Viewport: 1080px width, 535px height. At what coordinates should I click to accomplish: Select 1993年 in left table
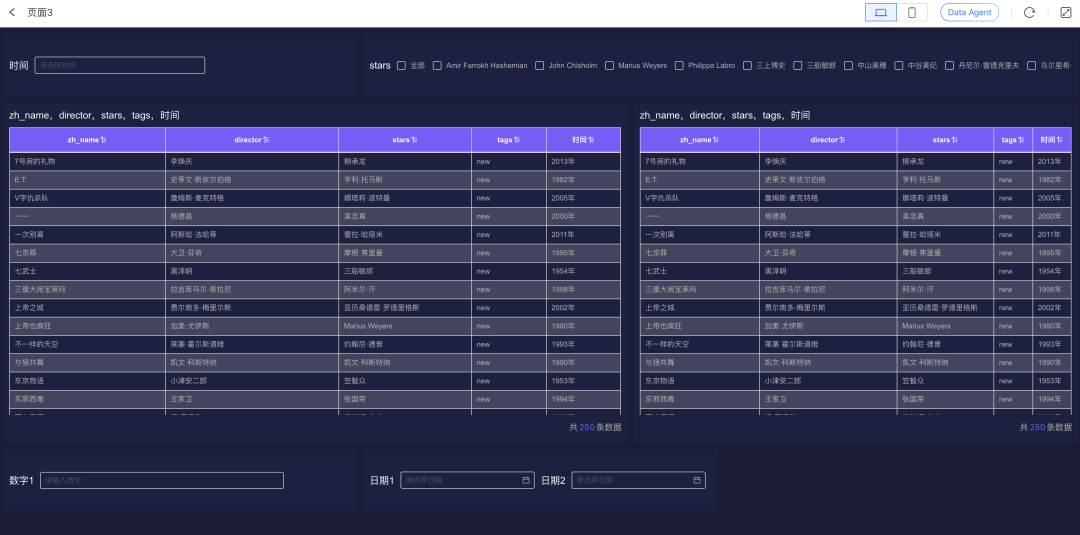563,344
